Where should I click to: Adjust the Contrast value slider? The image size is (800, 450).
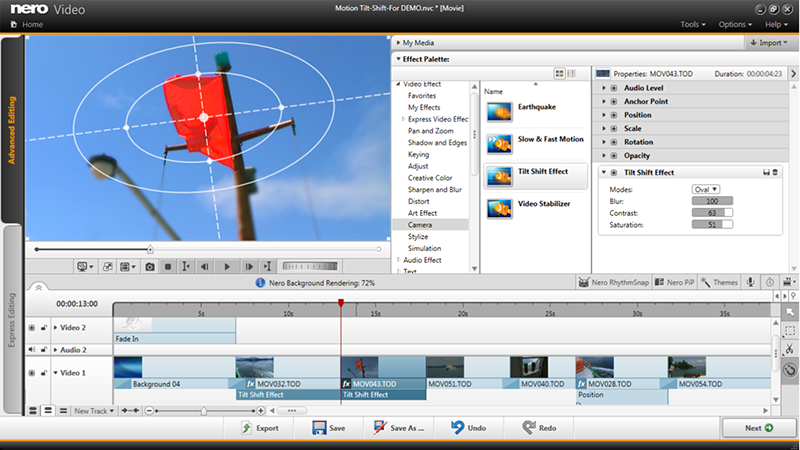click(x=712, y=213)
